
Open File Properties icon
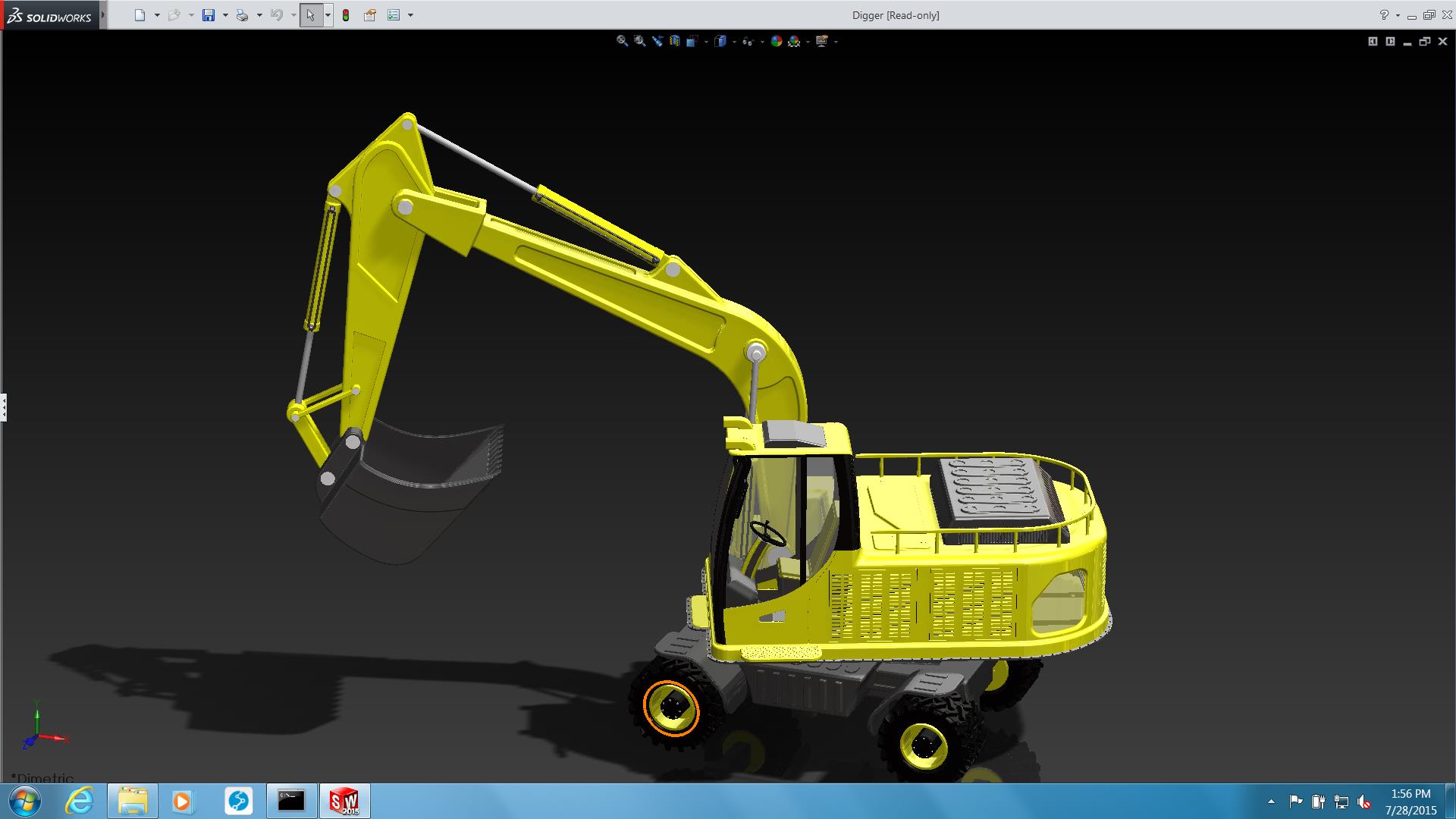[370, 15]
